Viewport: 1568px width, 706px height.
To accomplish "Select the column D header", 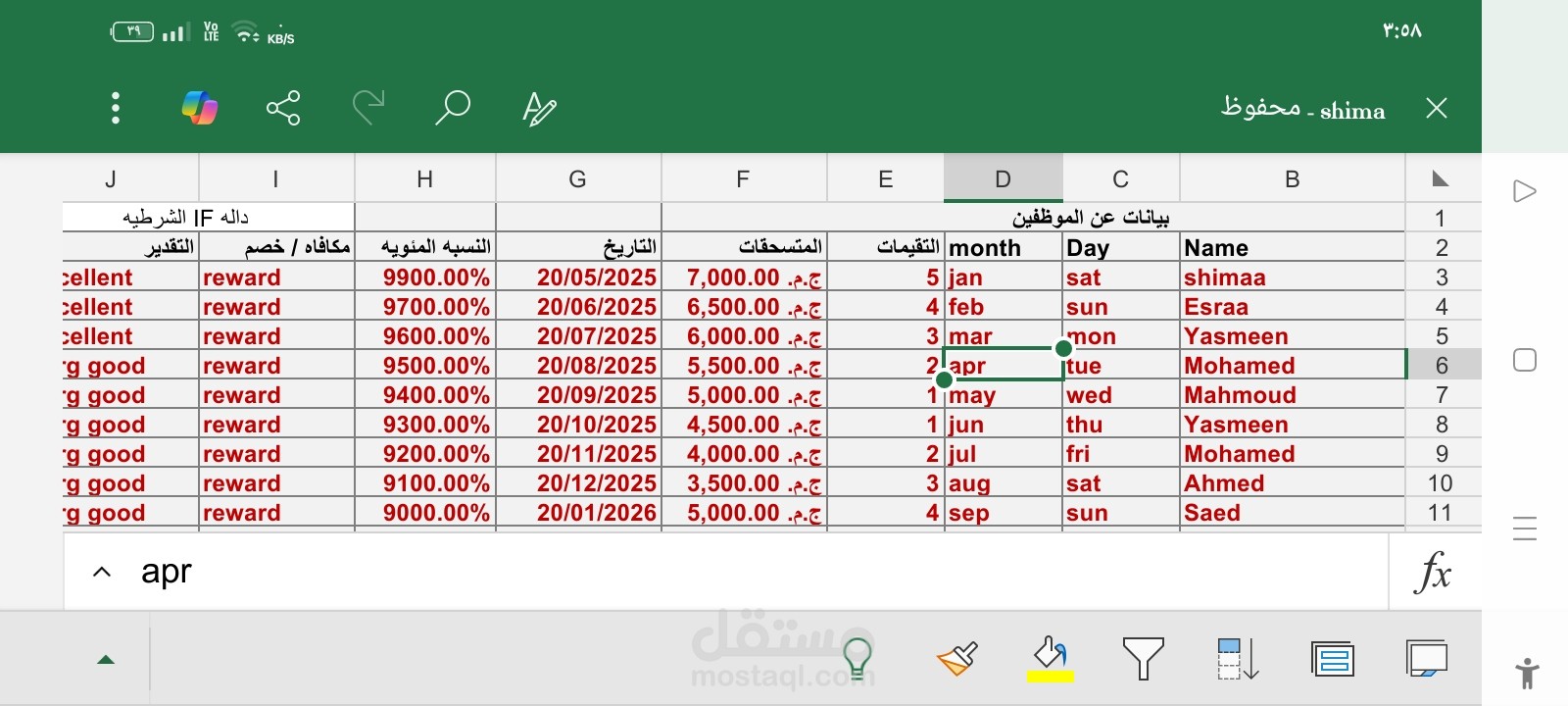I will coord(1003,179).
